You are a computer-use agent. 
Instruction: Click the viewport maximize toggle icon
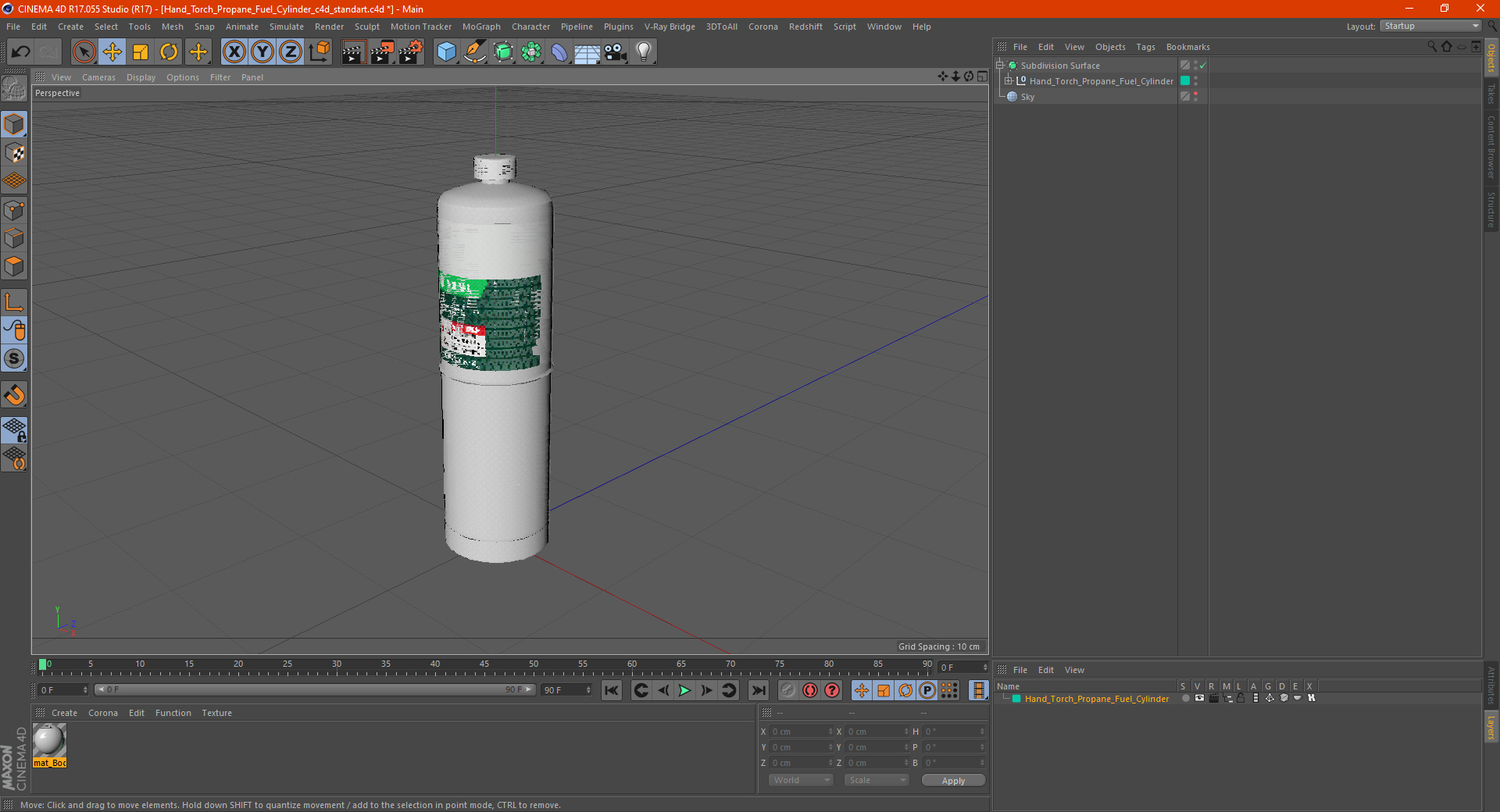[982, 77]
